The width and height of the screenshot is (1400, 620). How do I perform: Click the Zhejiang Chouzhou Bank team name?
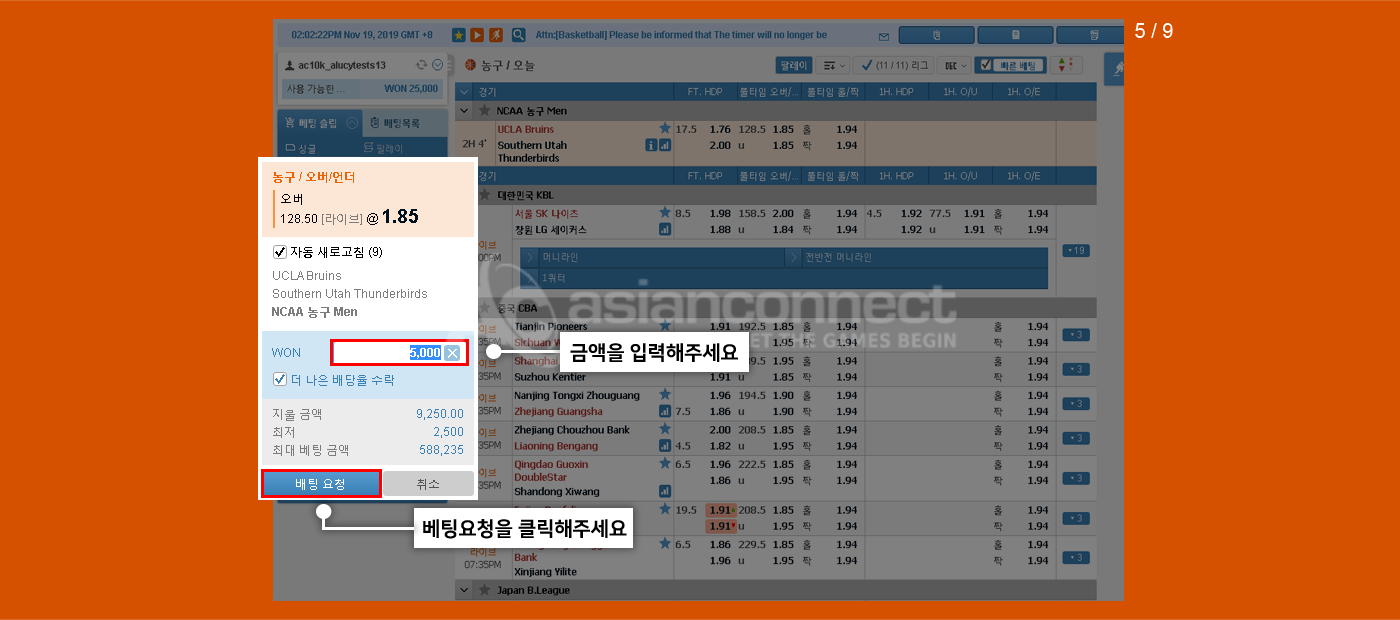572,430
